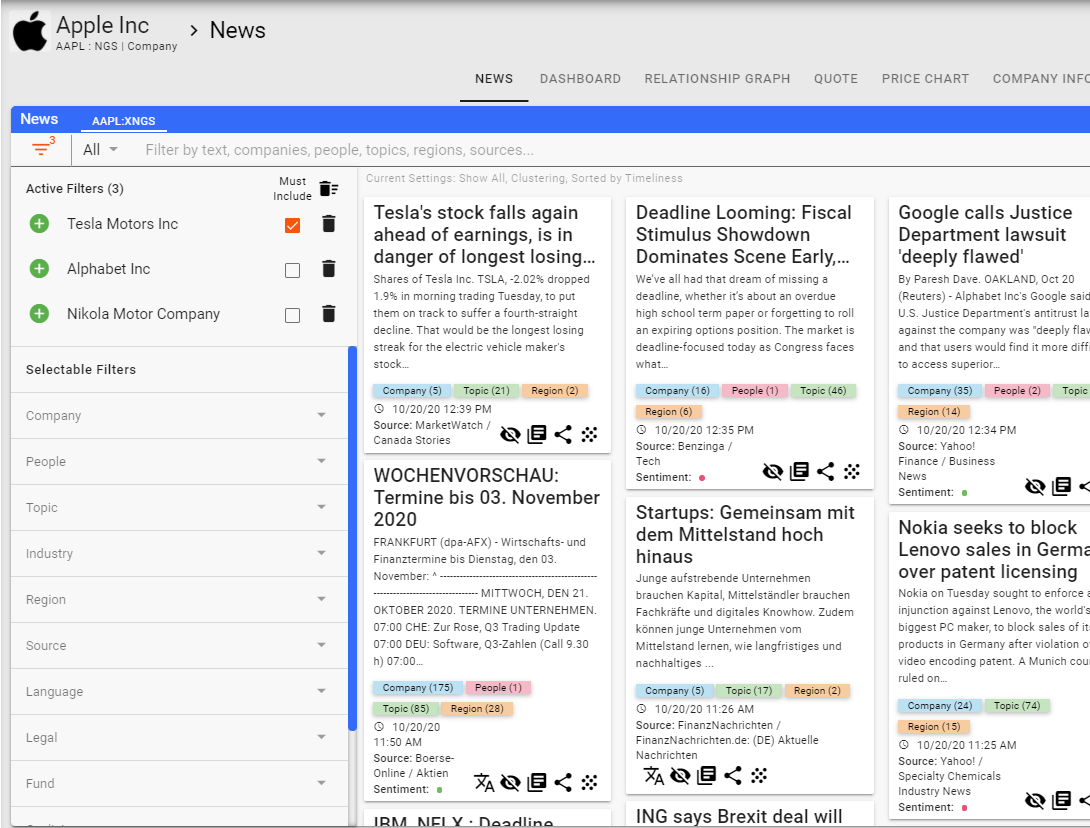The image size is (1090, 828).
Task: Hide the Startups Gemeinsam article
Action: pos(680,775)
